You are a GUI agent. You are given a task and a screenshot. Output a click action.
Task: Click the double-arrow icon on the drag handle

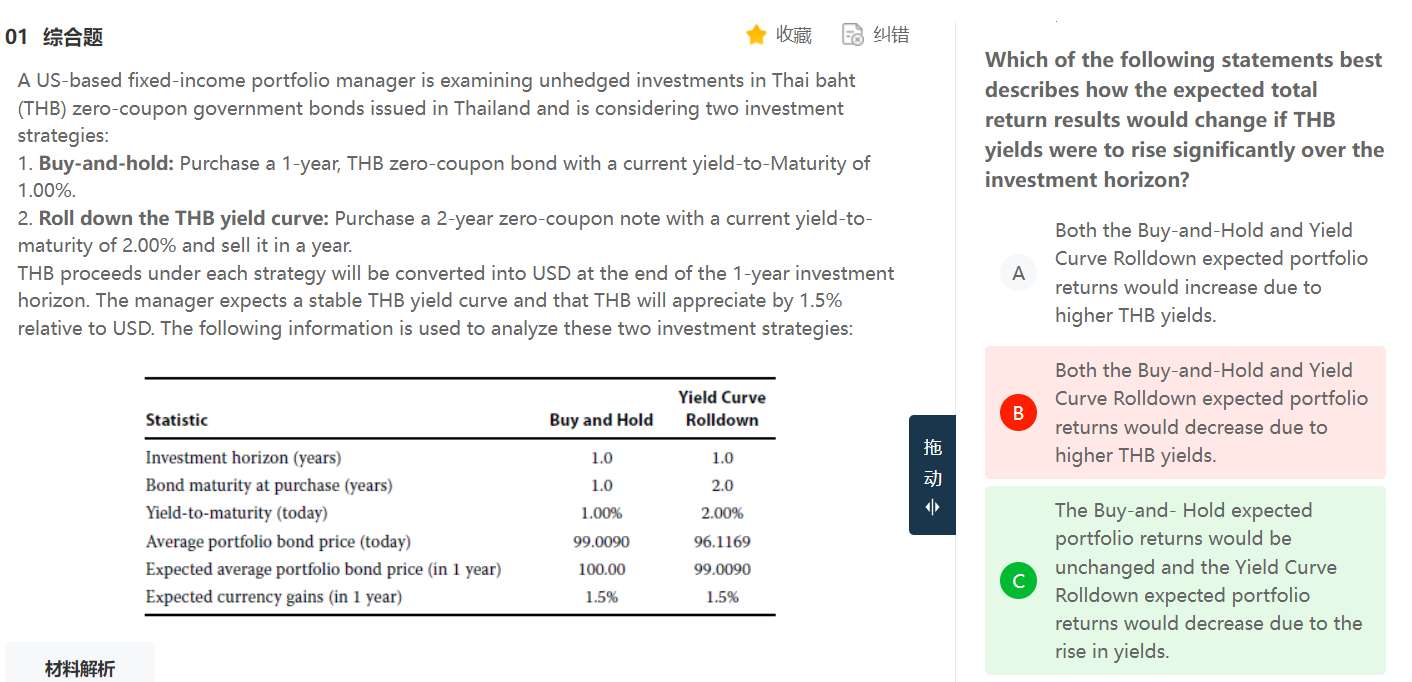click(932, 507)
